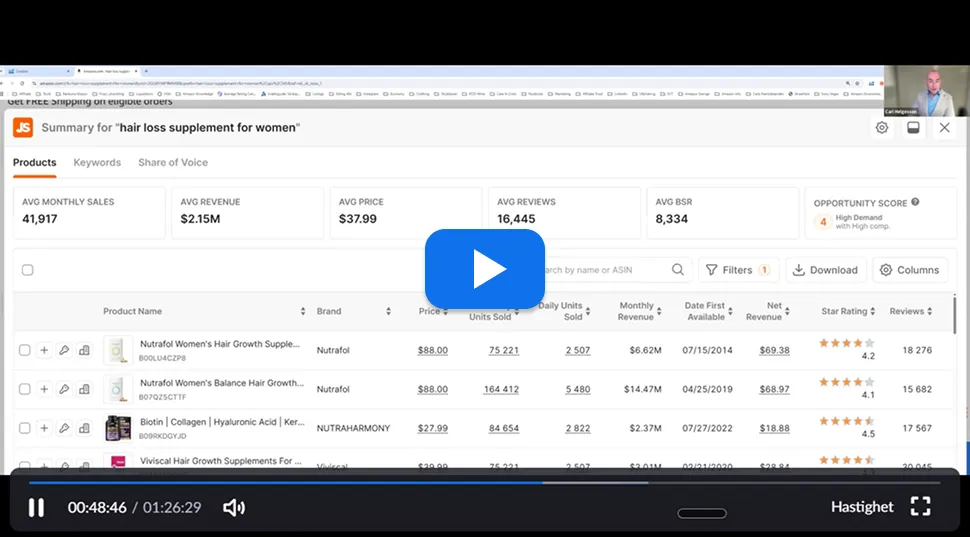Image resolution: width=970 pixels, height=537 pixels.
Task: Click the building icon in the second Nutrafol row
Action: tap(84, 389)
